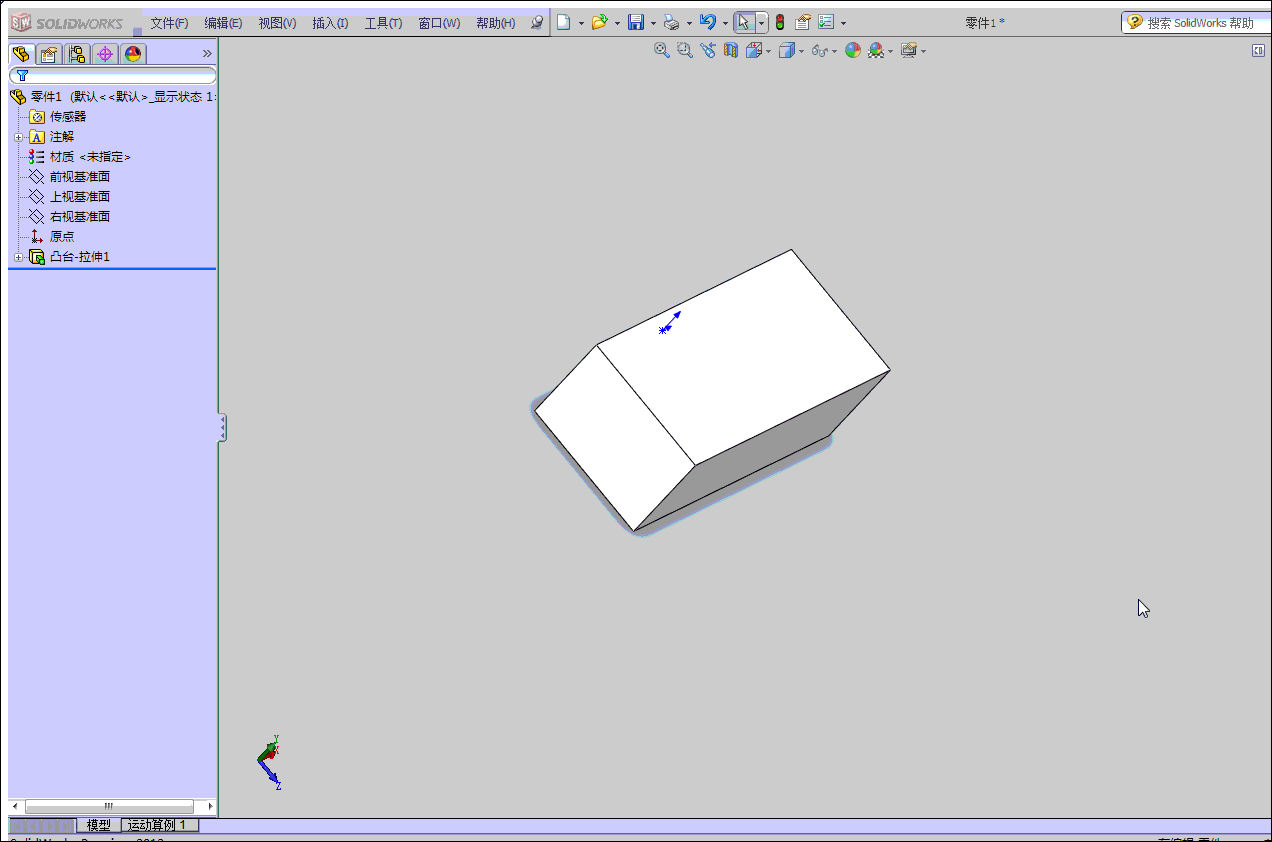Image resolution: width=1272 pixels, height=842 pixels.
Task: Click the View Orientation icon
Action: coord(754,50)
